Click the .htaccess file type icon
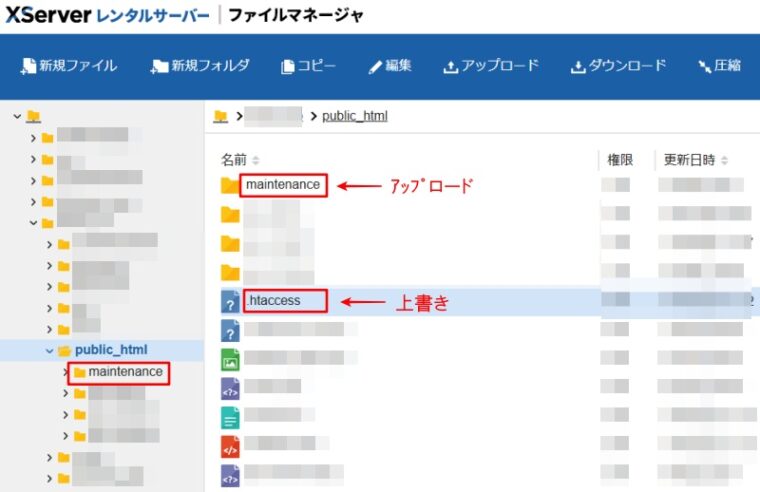Image resolution: width=760 pixels, height=492 pixels. pos(230,302)
